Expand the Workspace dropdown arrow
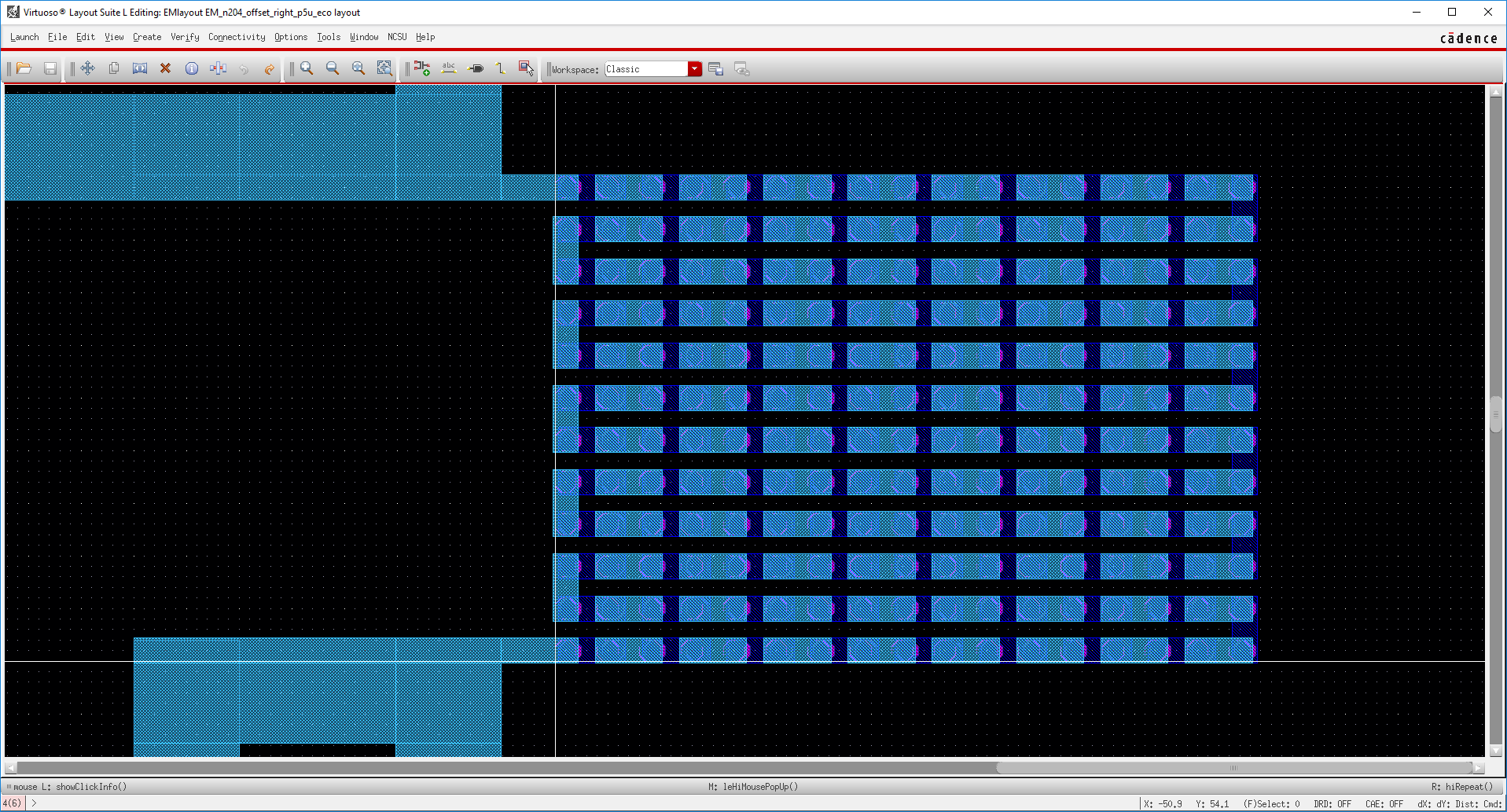The width and height of the screenshot is (1507, 812). (694, 69)
